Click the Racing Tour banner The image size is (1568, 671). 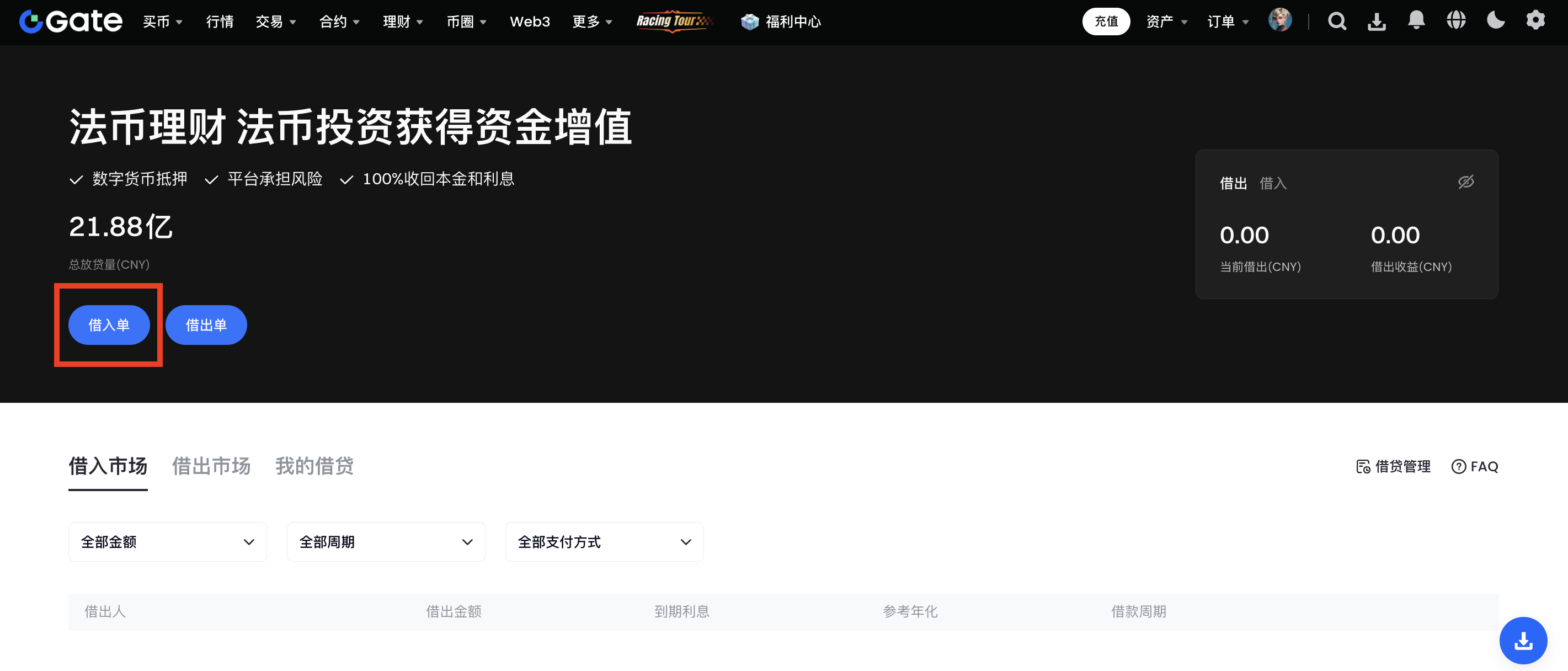674,22
